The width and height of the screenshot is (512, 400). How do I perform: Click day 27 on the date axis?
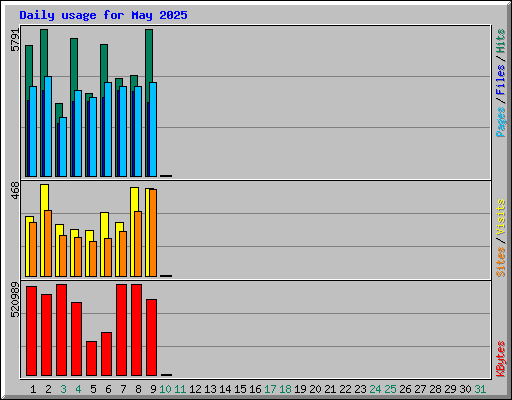[420, 389]
